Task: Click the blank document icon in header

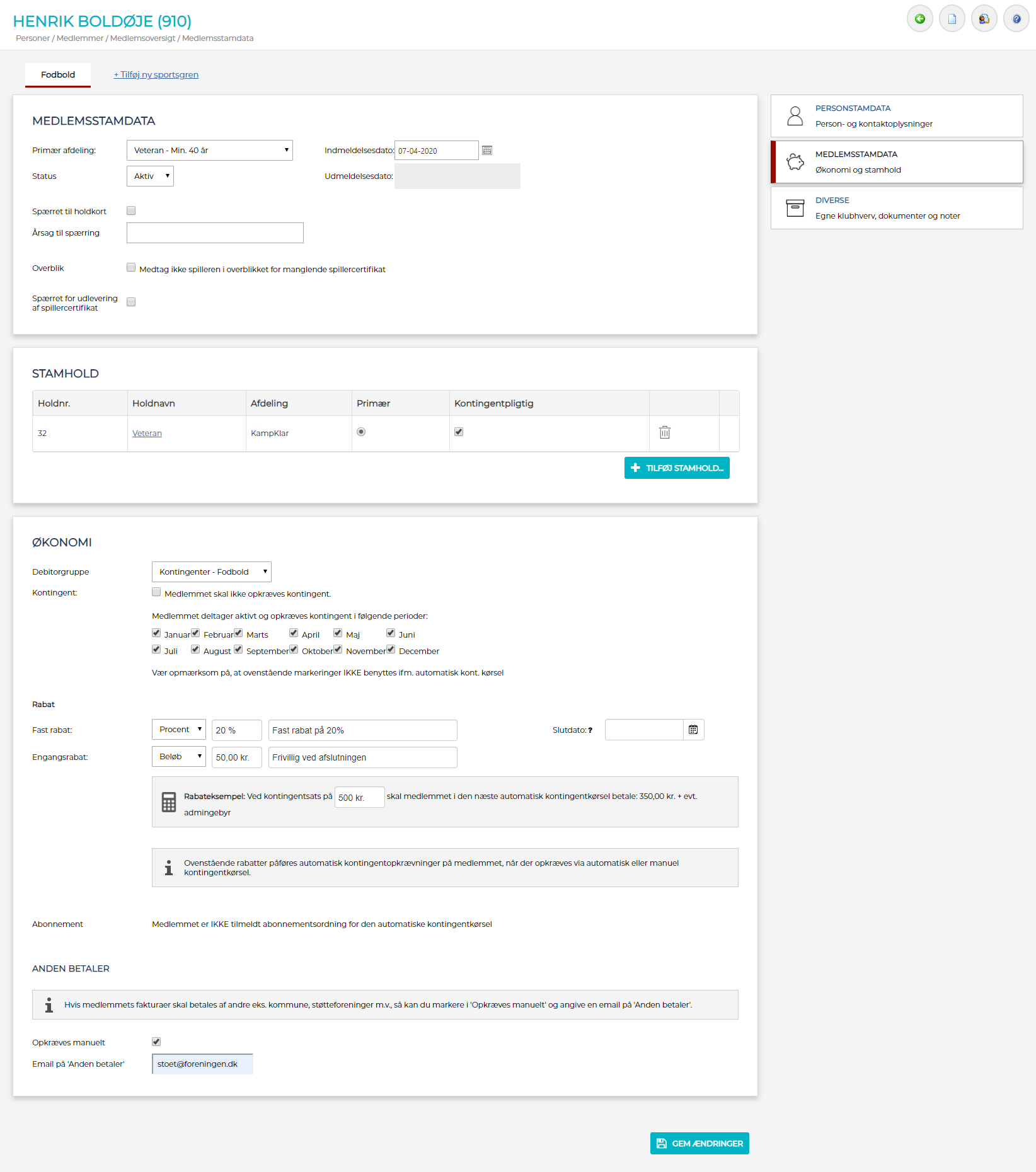Action: pos(952,19)
